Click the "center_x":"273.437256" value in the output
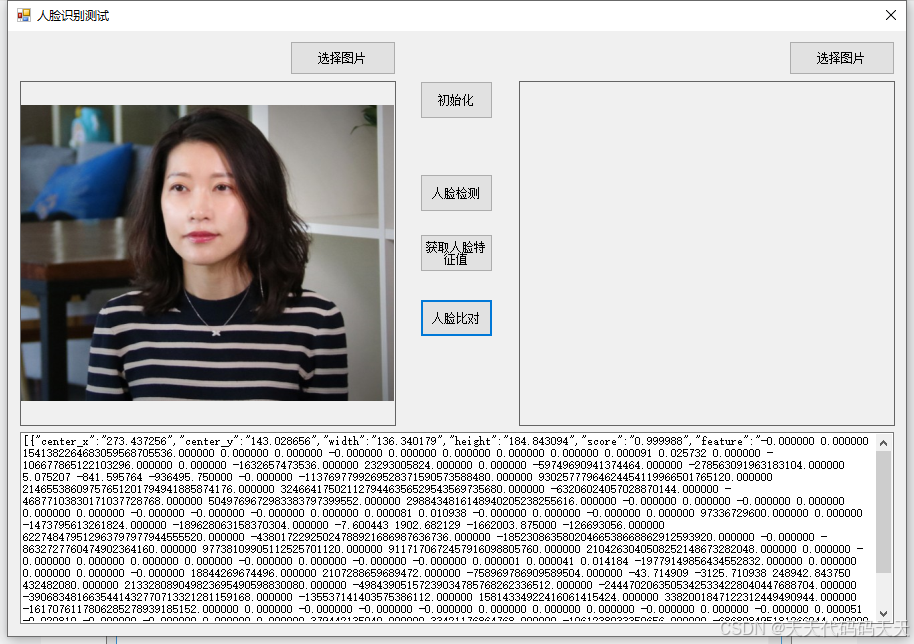Viewport: 914px width, 644px height. [103, 441]
